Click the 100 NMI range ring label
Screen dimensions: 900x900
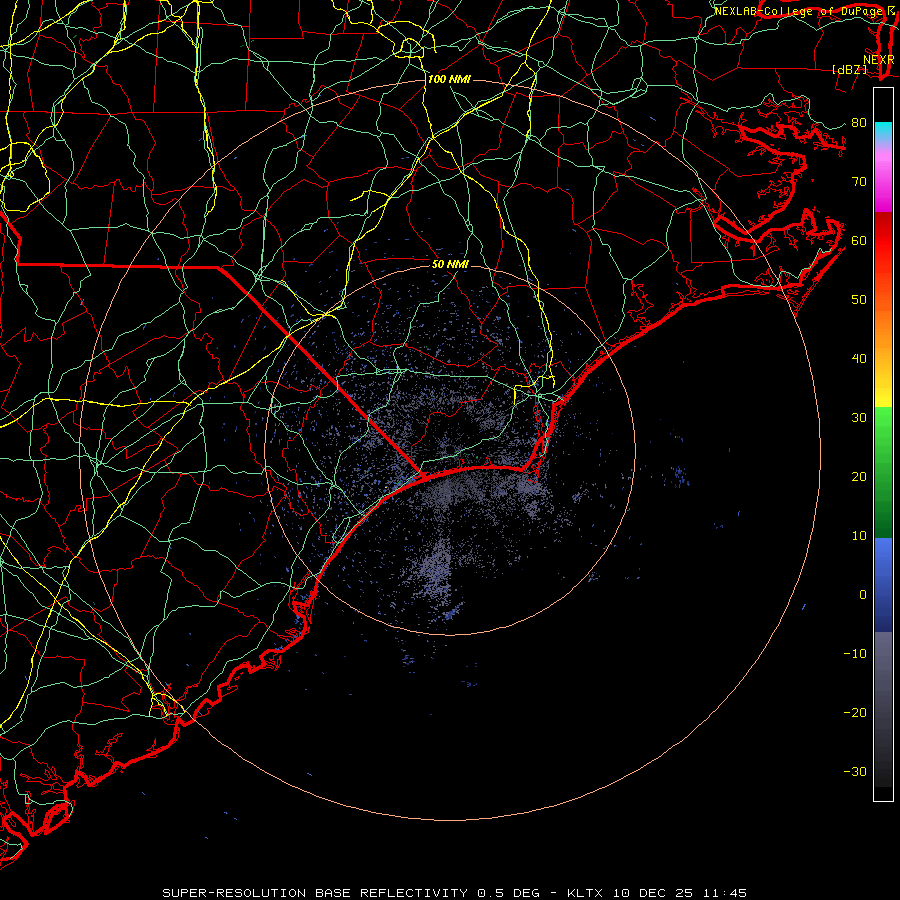(449, 79)
